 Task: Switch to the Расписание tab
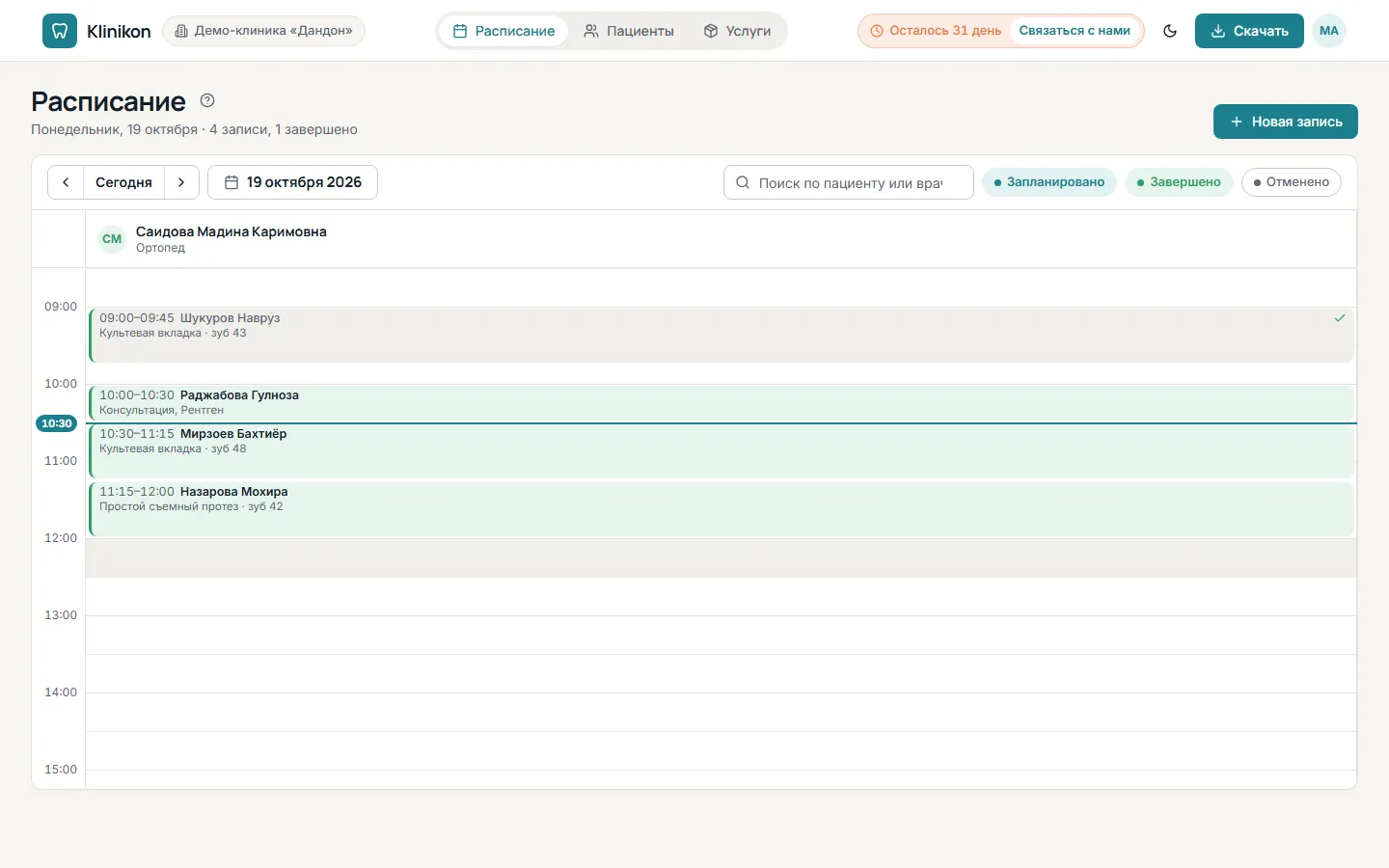pyautogui.click(x=504, y=31)
